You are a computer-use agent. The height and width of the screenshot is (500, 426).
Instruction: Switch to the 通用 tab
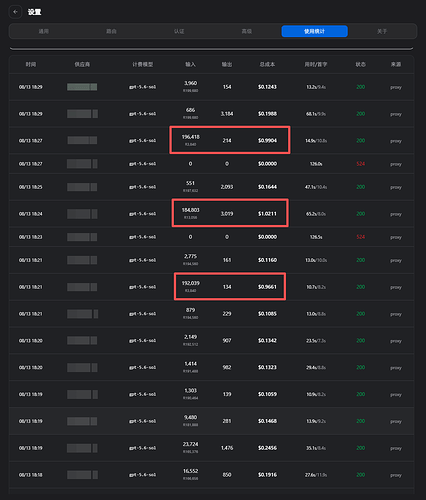point(44,31)
